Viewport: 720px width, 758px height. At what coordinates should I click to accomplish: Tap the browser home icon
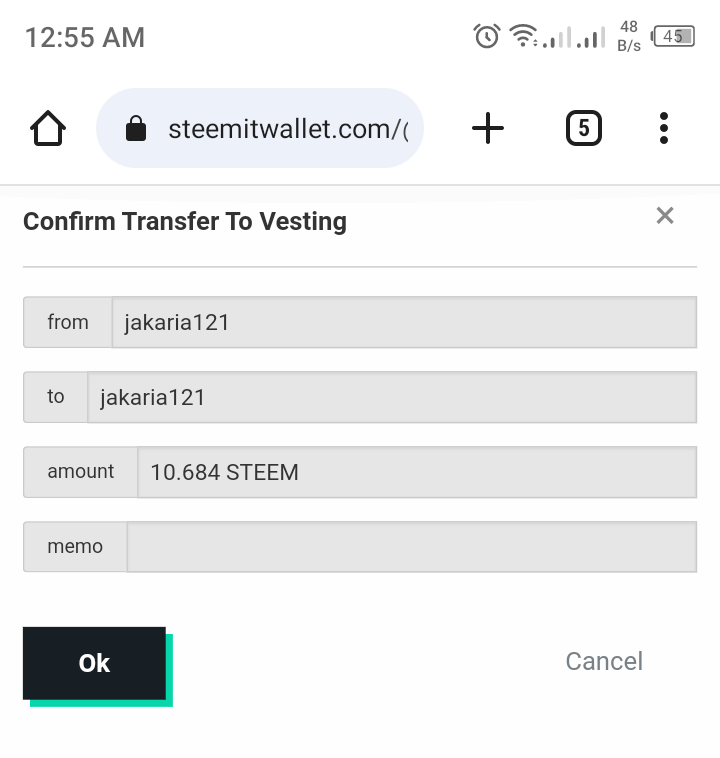coord(48,128)
